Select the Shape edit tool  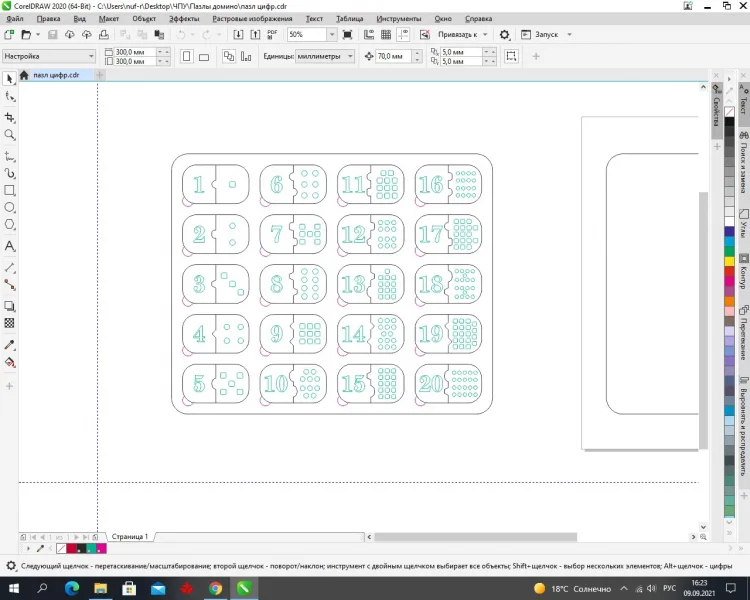pyautogui.click(x=10, y=97)
